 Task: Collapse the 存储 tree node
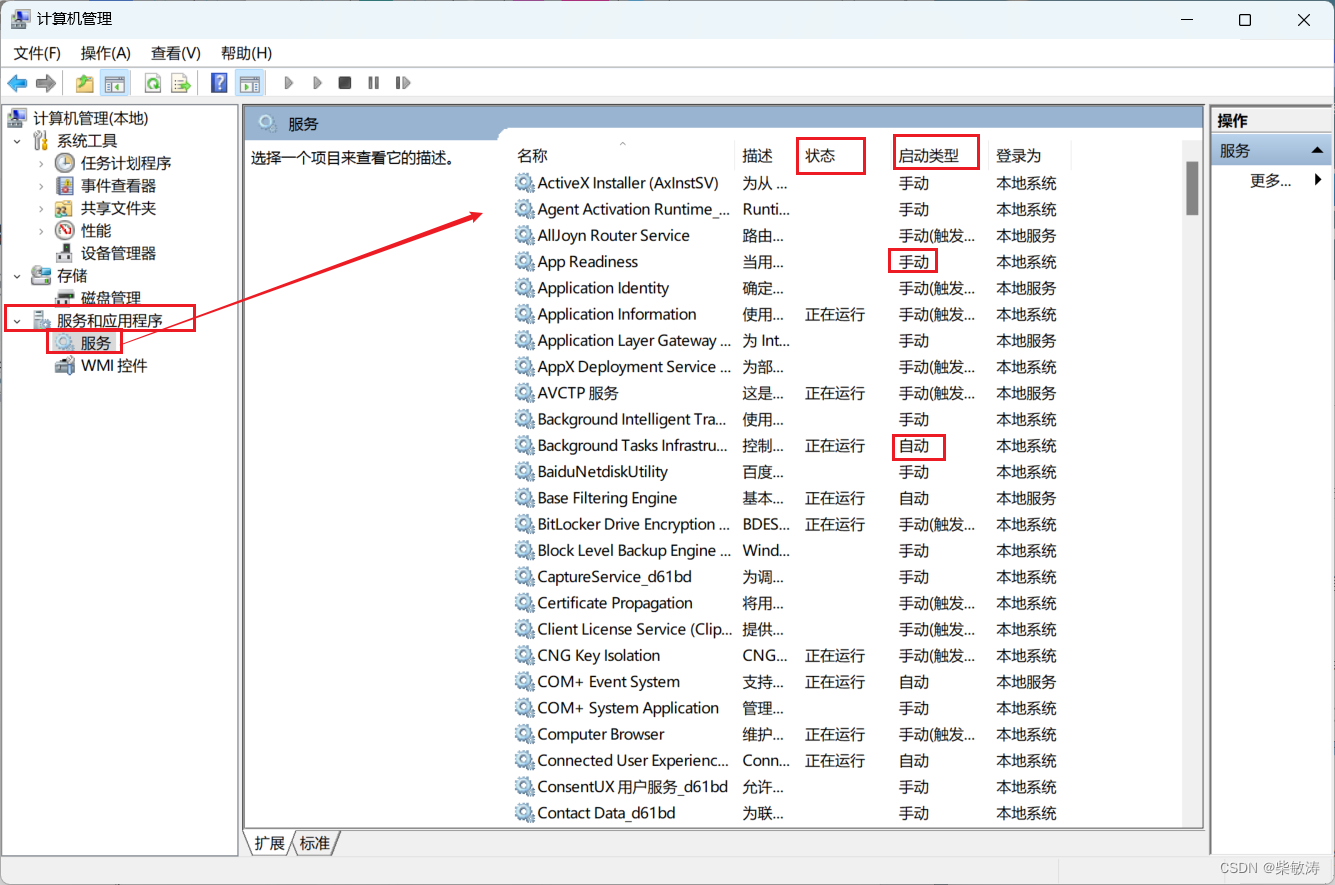[x=17, y=275]
